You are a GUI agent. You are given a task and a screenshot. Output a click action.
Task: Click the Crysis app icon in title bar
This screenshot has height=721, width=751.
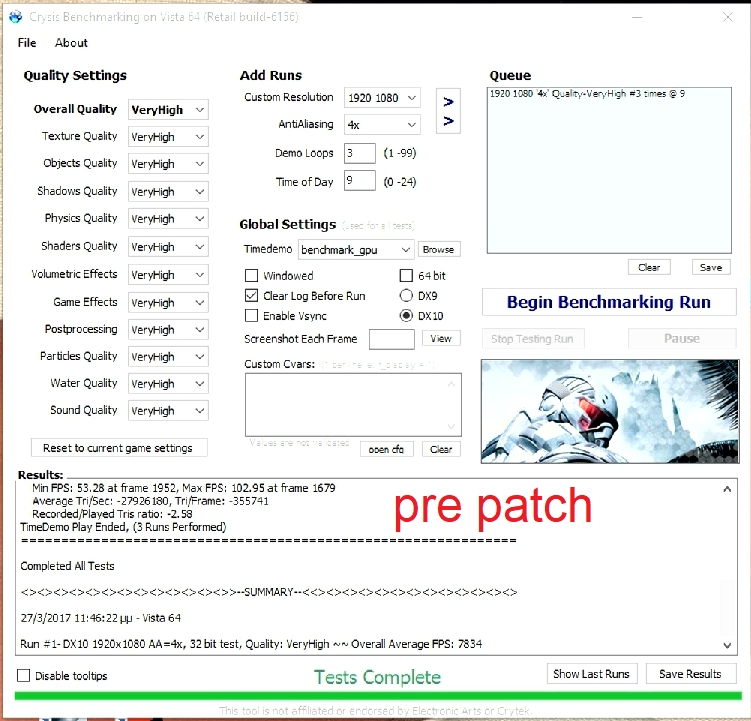[15, 17]
